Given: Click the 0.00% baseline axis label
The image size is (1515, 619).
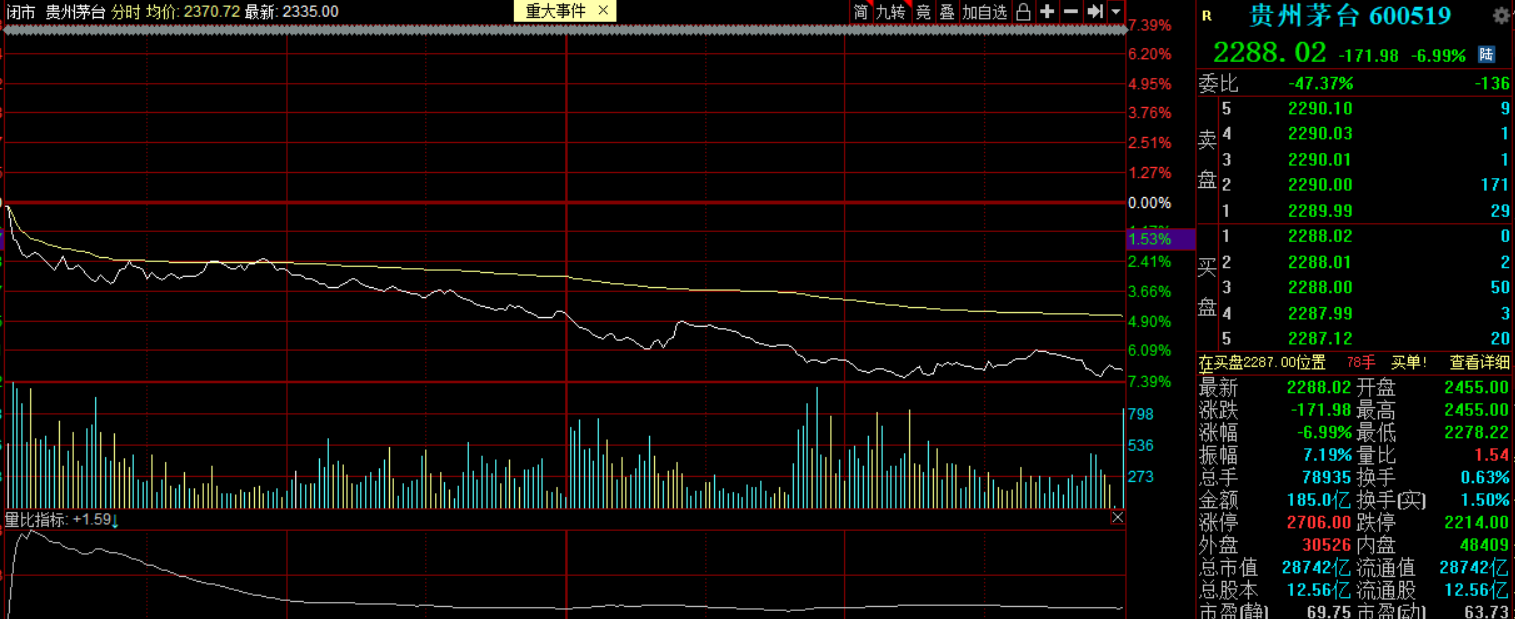Looking at the screenshot, I should tap(1149, 202).
